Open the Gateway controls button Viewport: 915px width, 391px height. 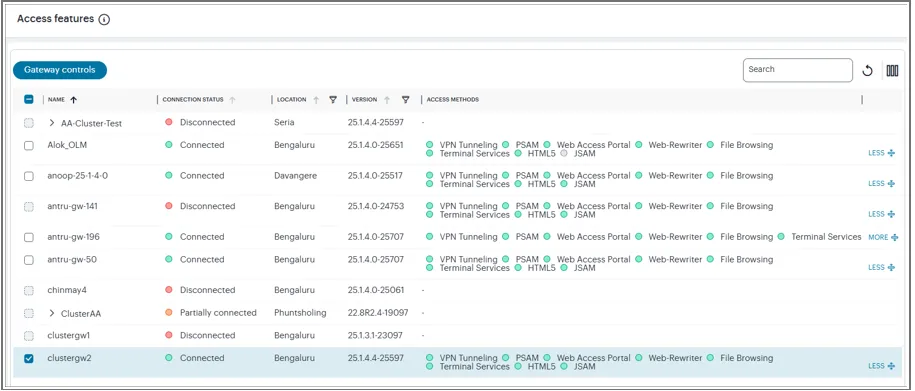(60, 70)
